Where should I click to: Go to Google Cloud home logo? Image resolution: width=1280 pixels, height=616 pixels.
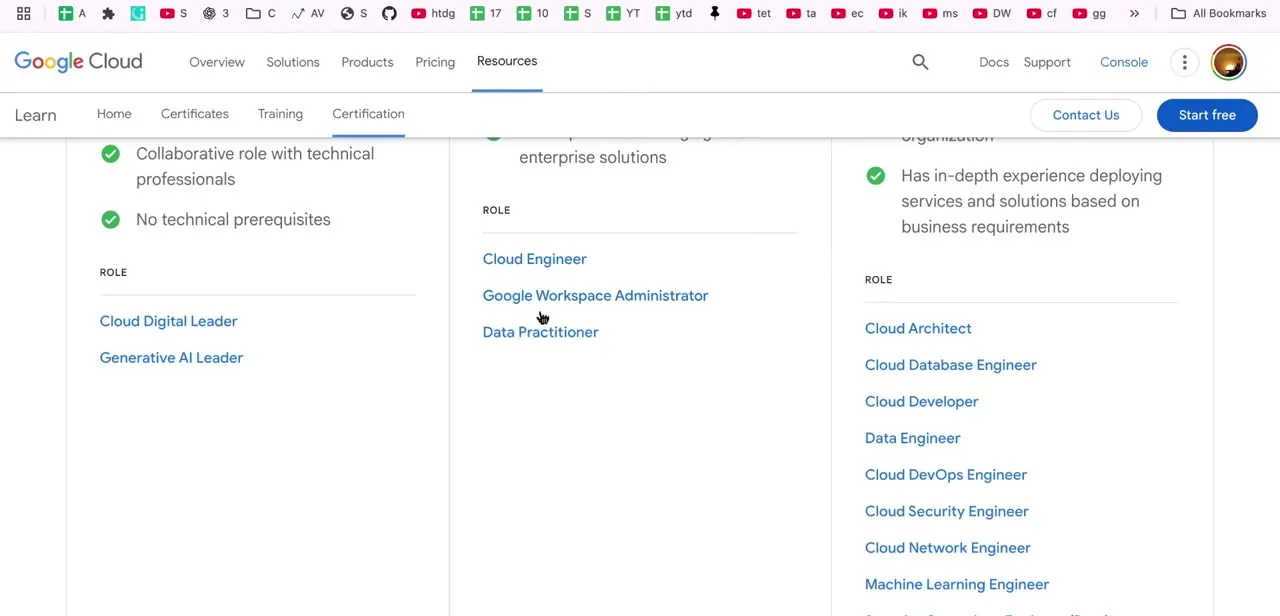[78, 62]
